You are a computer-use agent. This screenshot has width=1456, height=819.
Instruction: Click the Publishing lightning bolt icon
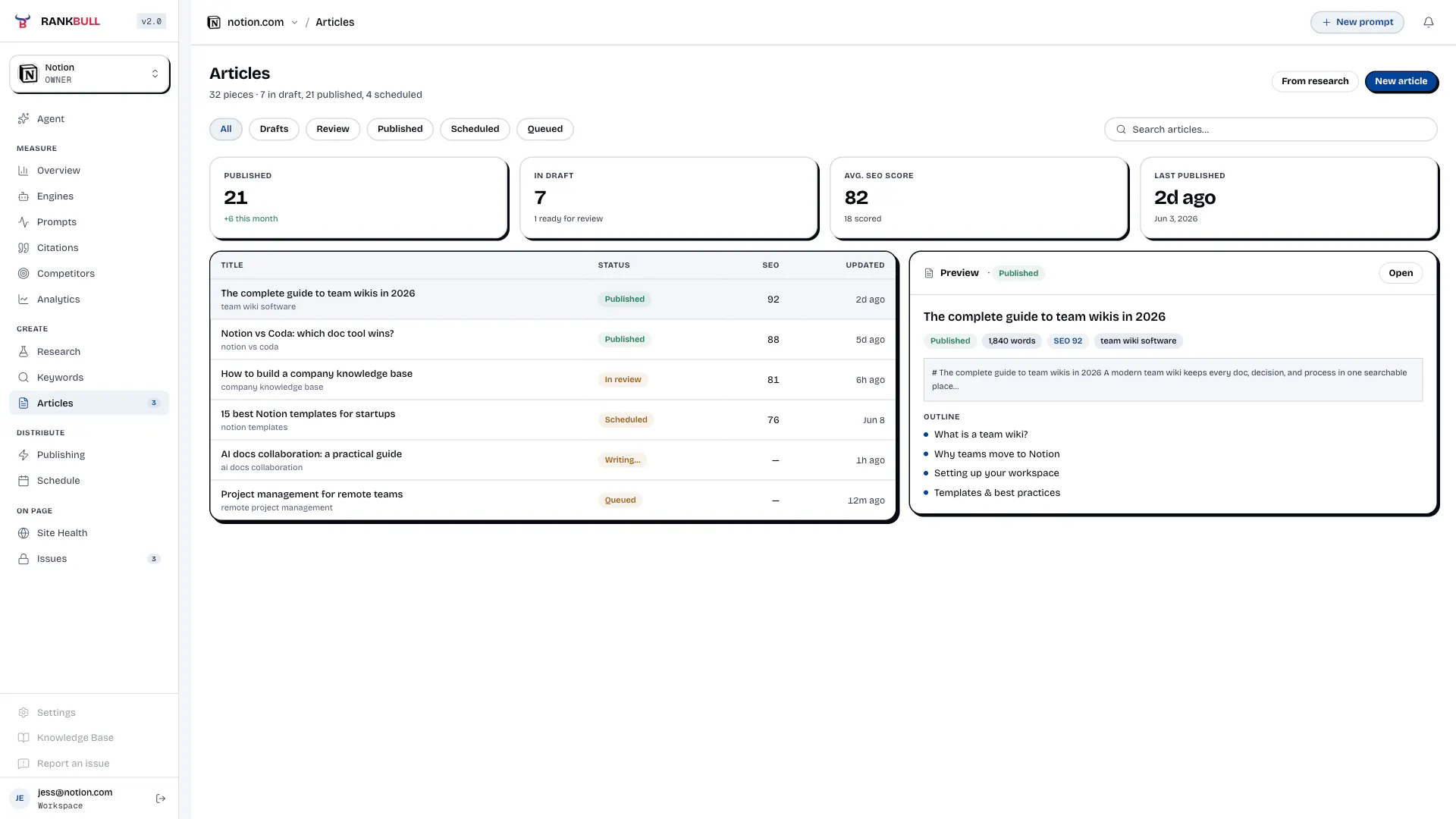24,455
